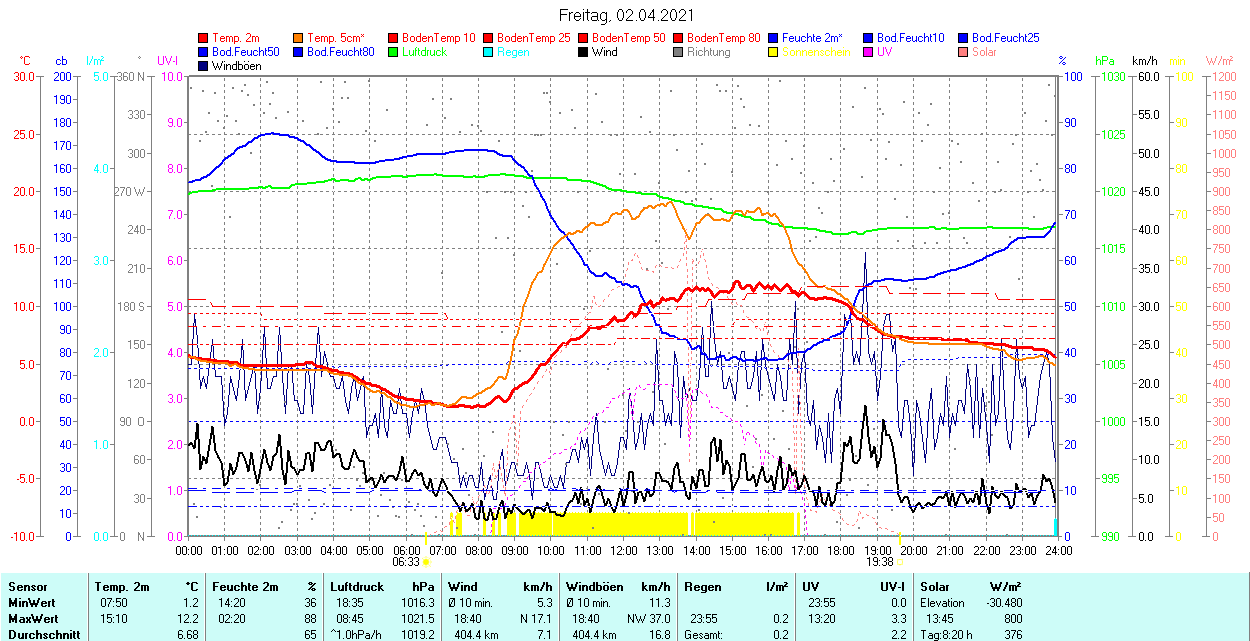Click the orange Temp. 5cm legend square
Image resolution: width=1250 pixels, height=641 pixels.
click(x=299, y=38)
